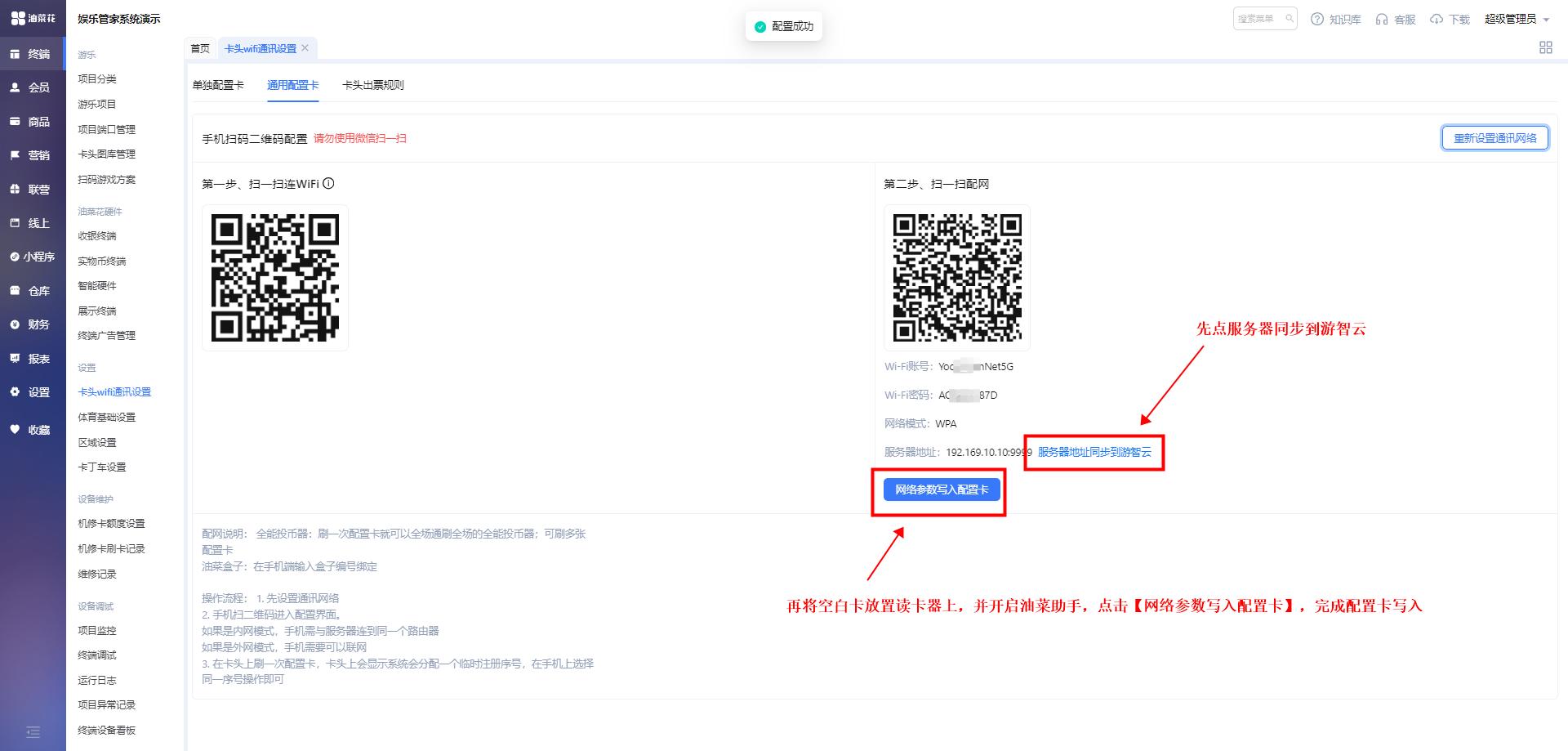This screenshot has height=751, width=1568.
Task: Open the 终端 sidebar section
Action: [31, 54]
